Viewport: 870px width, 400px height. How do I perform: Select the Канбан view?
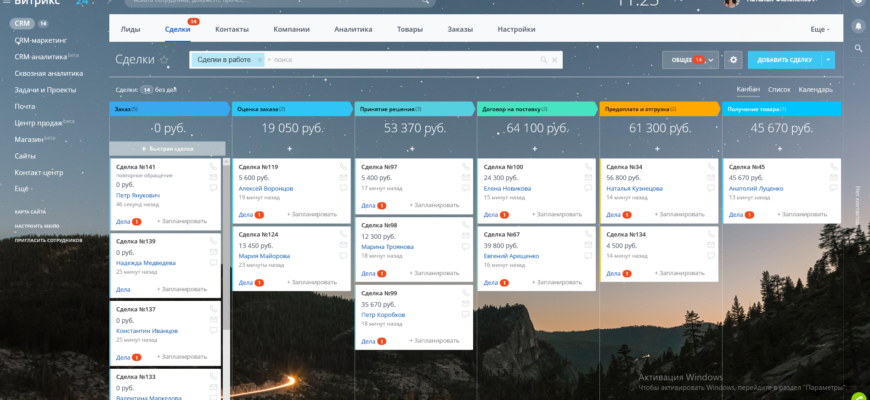point(748,89)
